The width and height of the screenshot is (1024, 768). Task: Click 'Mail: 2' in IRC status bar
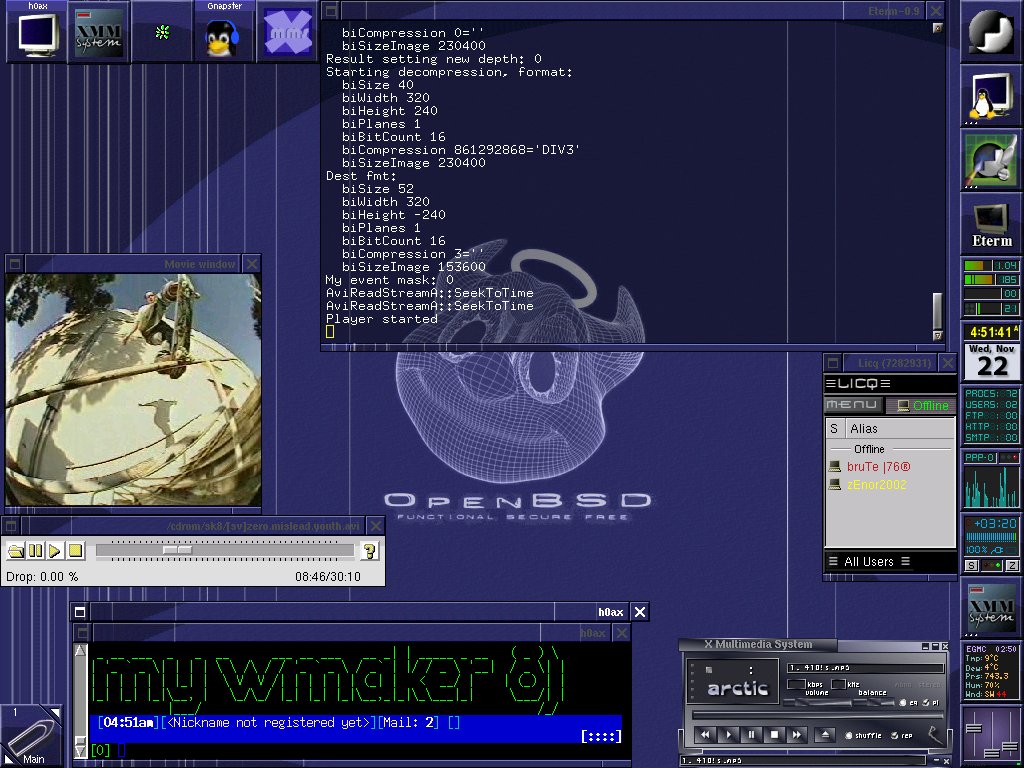(409, 722)
